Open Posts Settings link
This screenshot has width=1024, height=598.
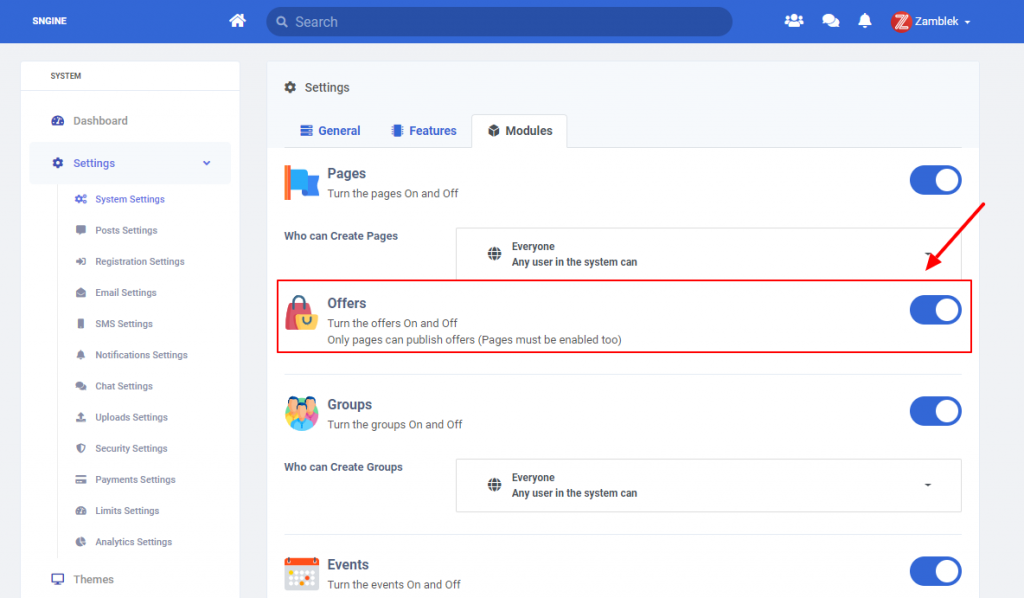[126, 230]
